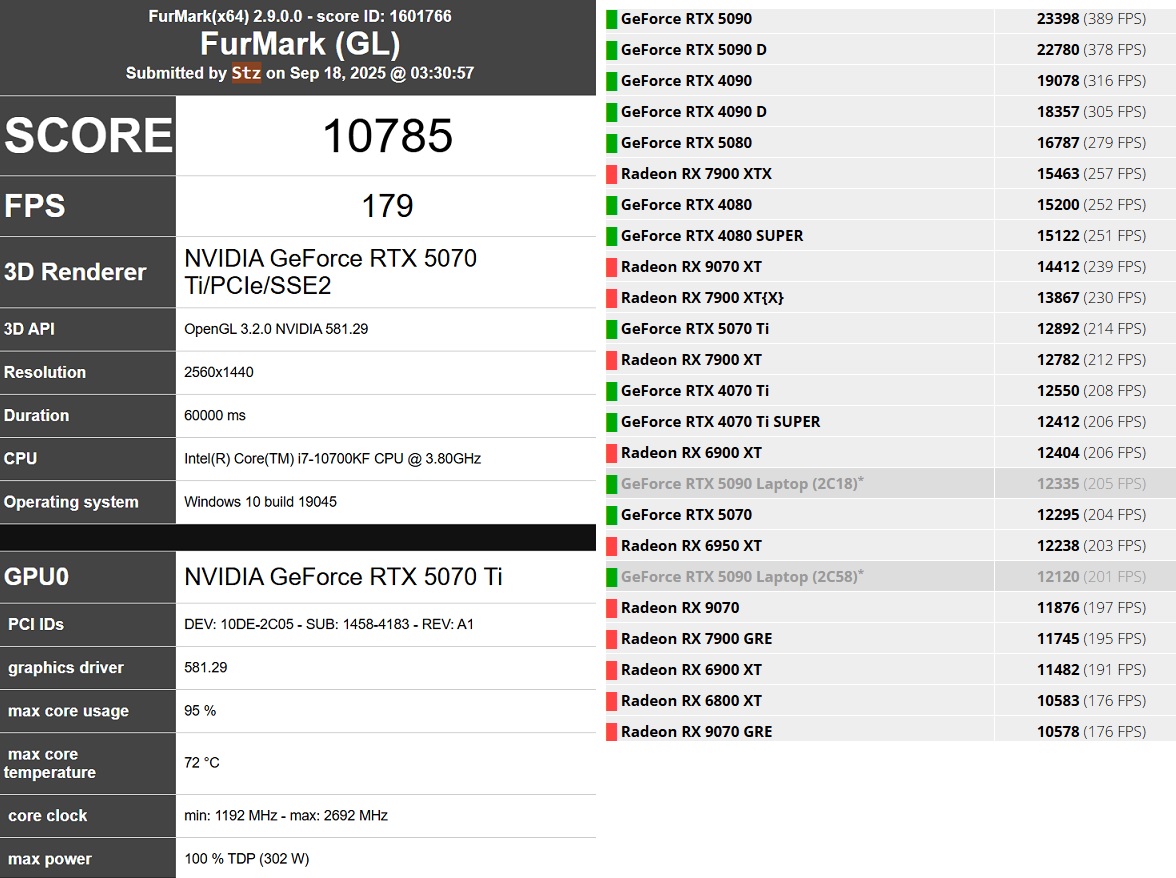Select the PCI IDs value text
The image size is (1176, 878).
coord(328,625)
